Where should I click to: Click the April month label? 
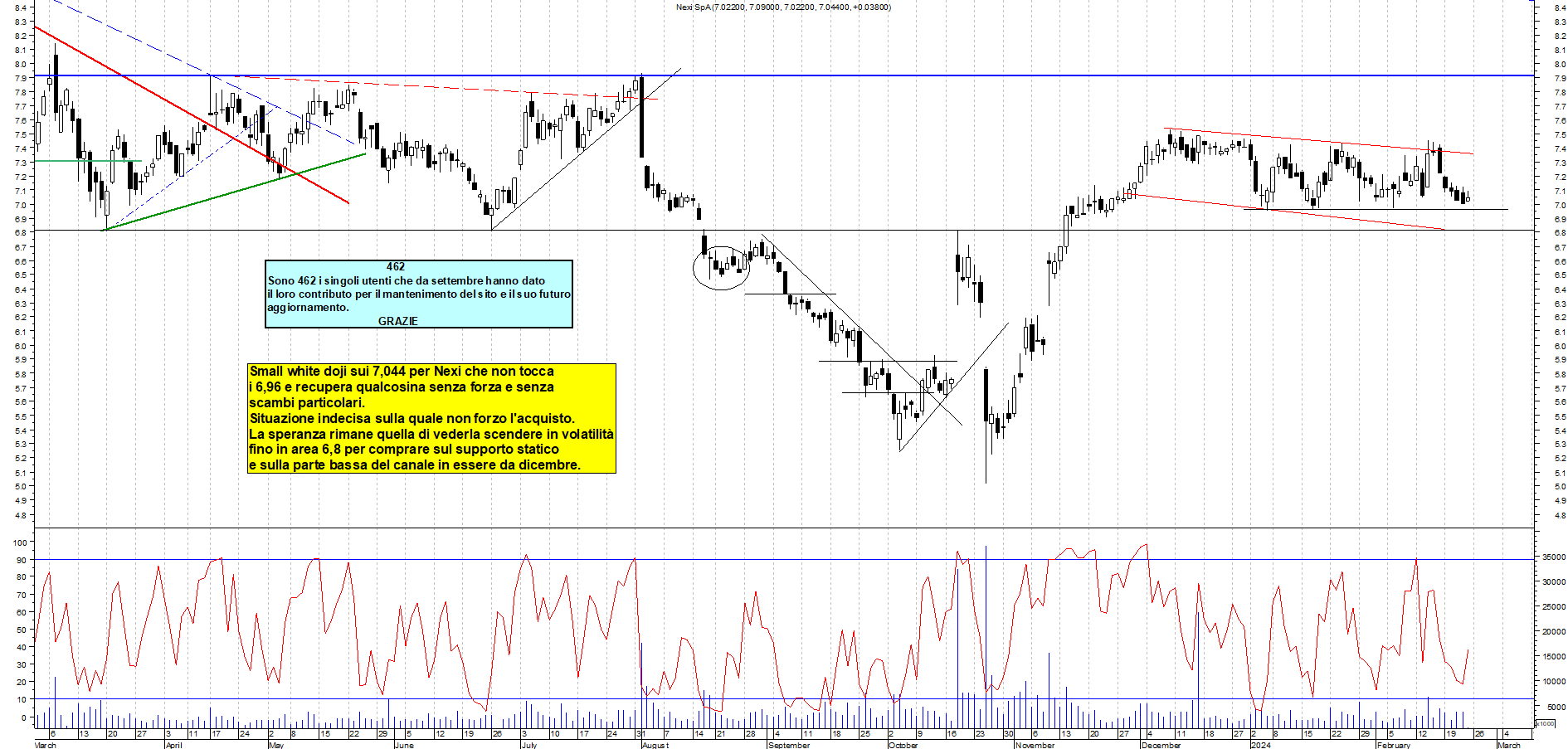(x=173, y=745)
